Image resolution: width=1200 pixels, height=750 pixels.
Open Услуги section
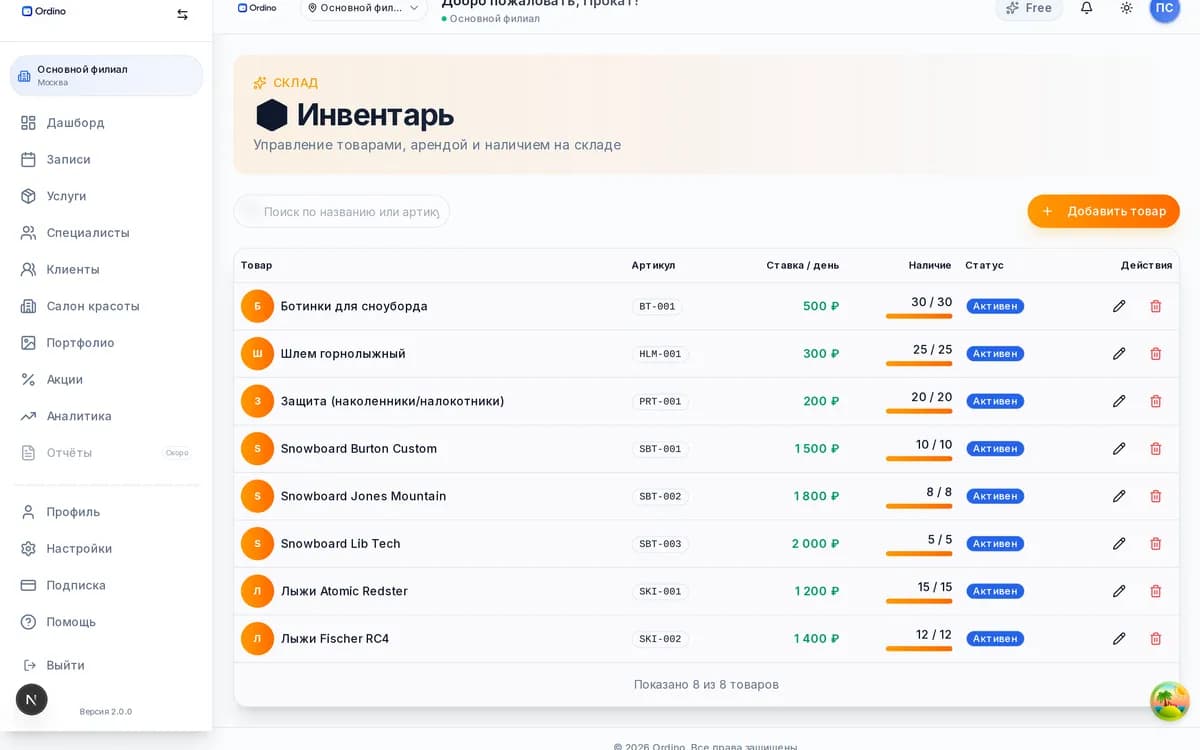click(106, 196)
